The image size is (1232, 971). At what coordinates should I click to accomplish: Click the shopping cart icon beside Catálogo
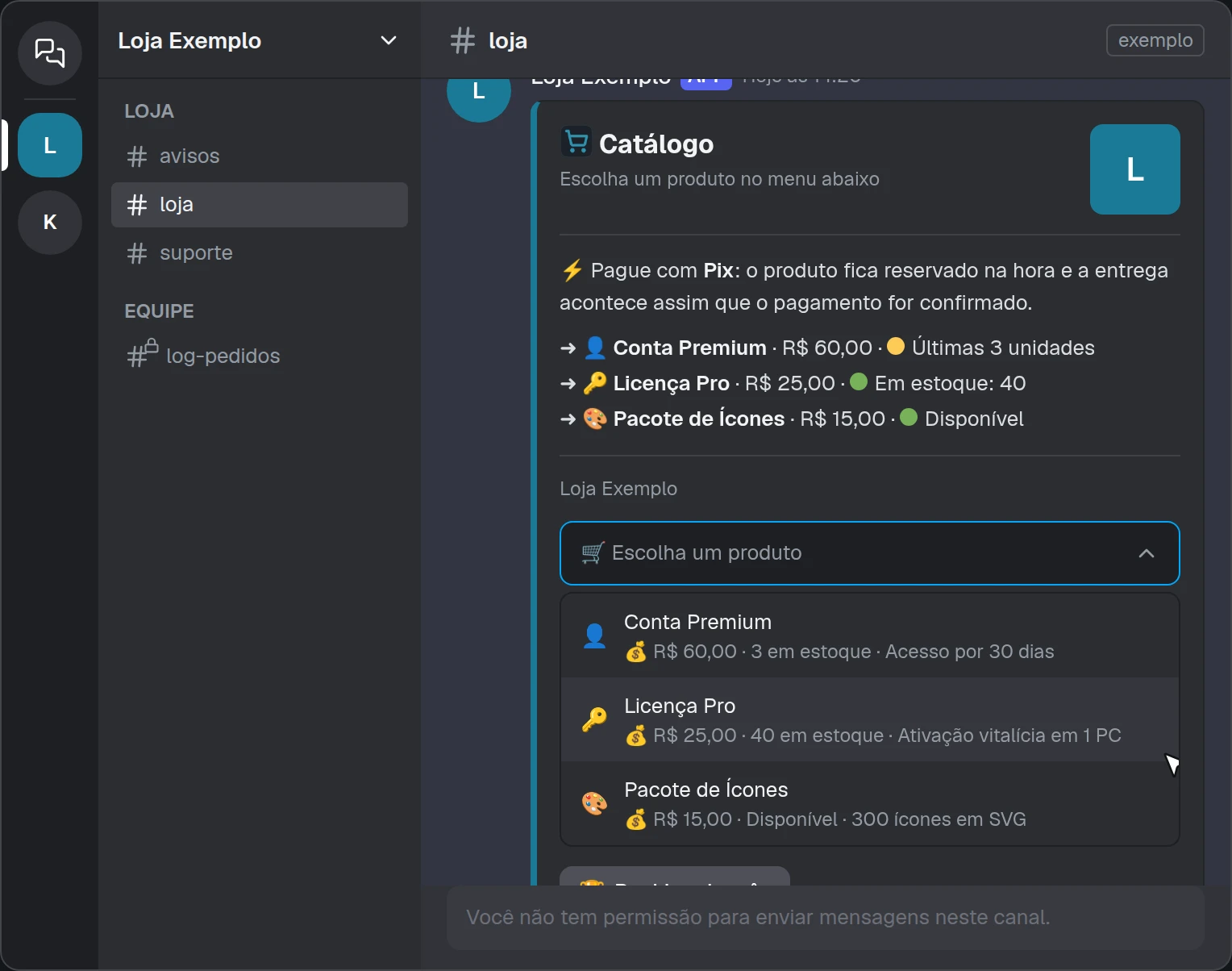click(x=576, y=143)
